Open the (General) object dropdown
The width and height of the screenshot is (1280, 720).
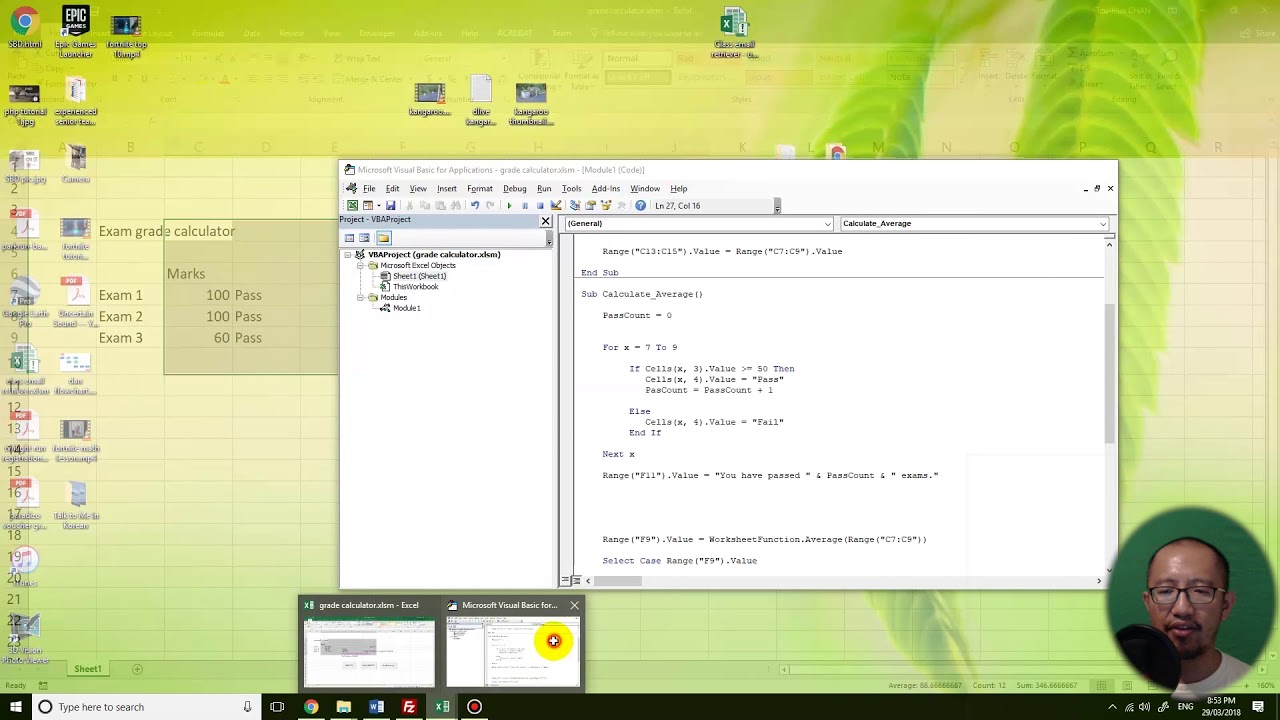click(x=828, y=224)
